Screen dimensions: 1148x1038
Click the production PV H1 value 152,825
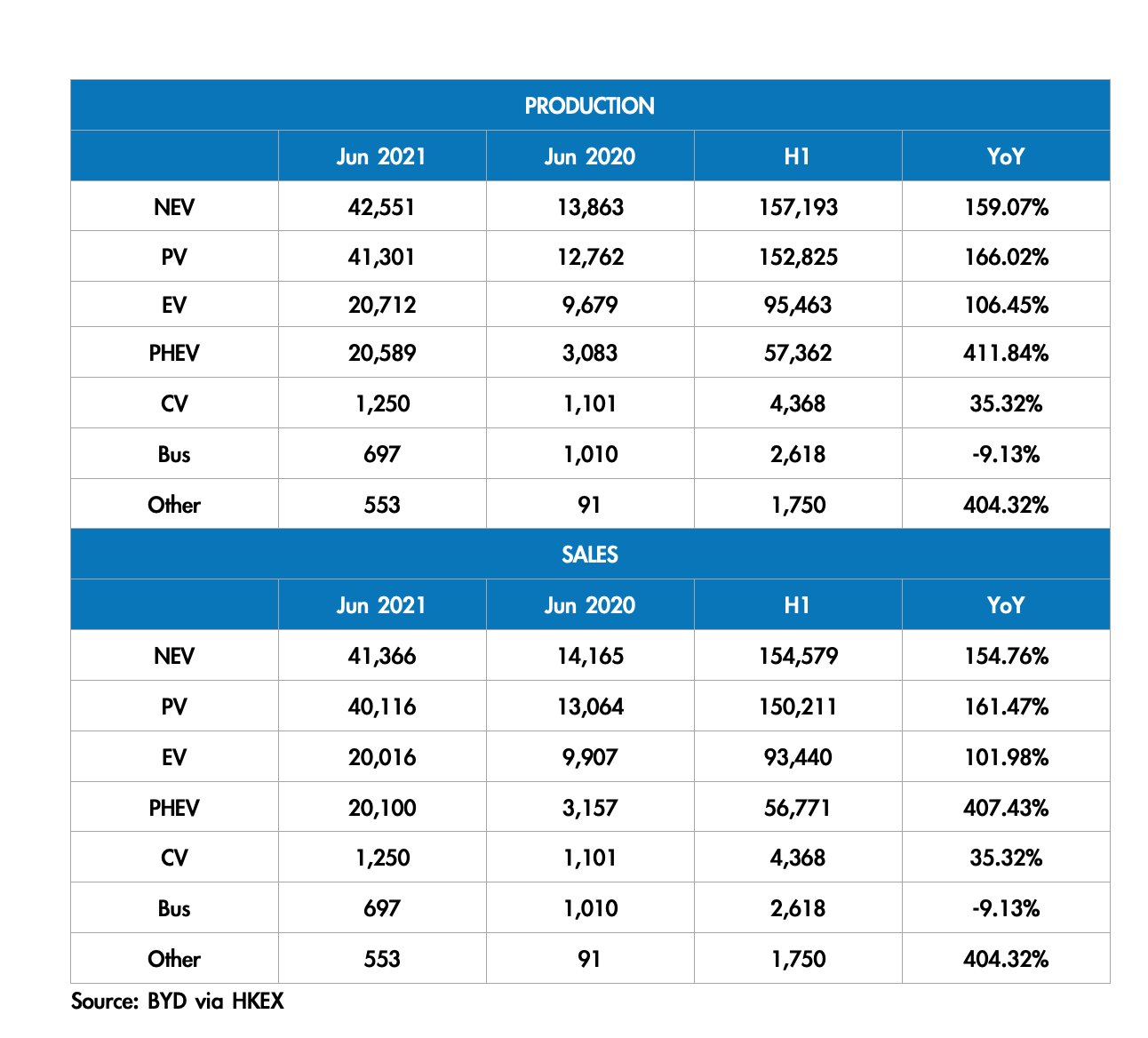(x=798, y=257)
